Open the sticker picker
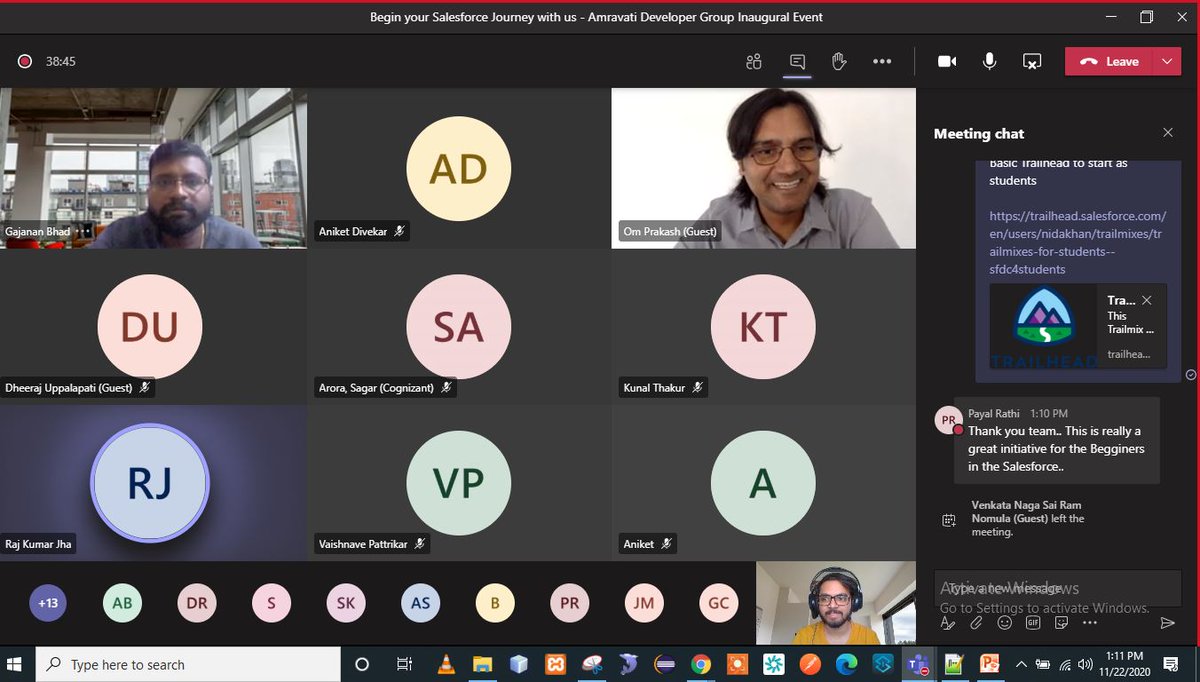Image resolution: width=1200 pixels, height=682 pixels. [1062, 623]
